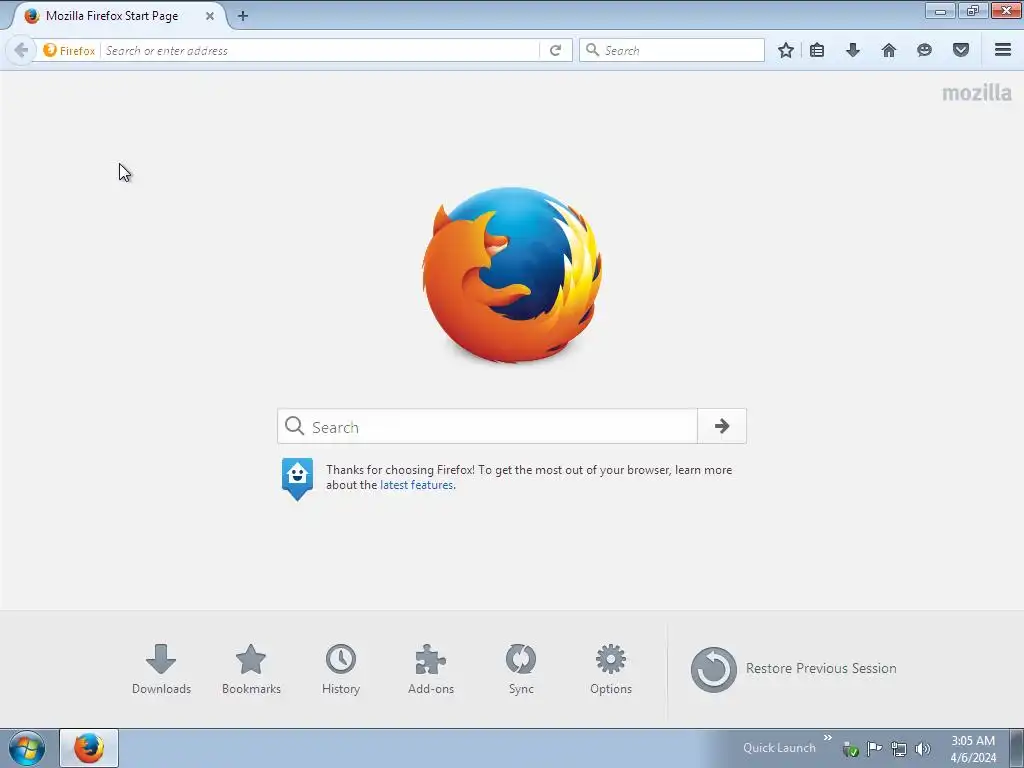Click the start page Search field
Viewport: 1024px width, 768px height.
(488, 426)
